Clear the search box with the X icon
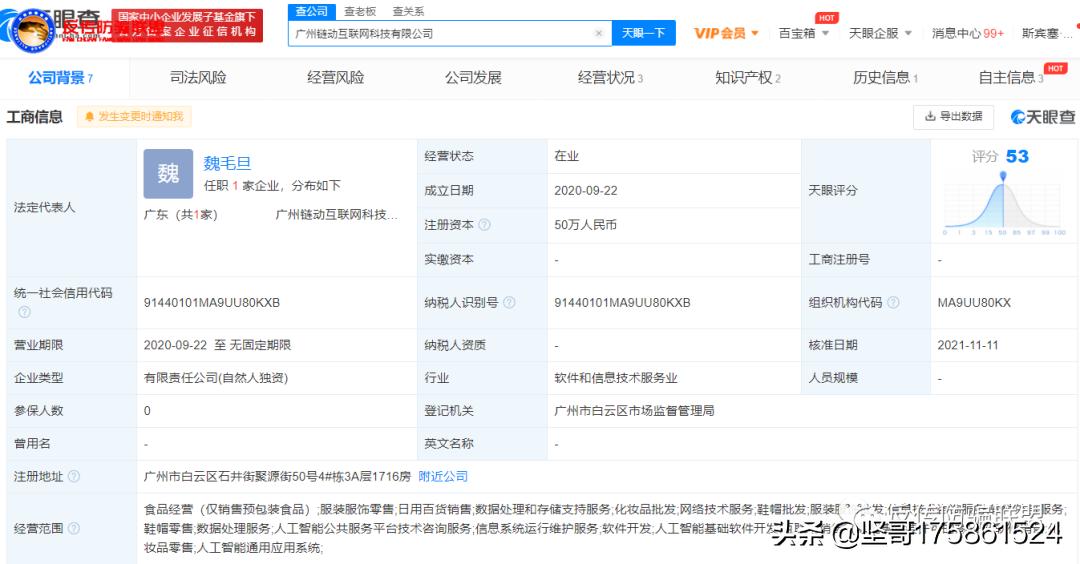The height and width of the screenshot is (564, 1080). pos(599,33)
